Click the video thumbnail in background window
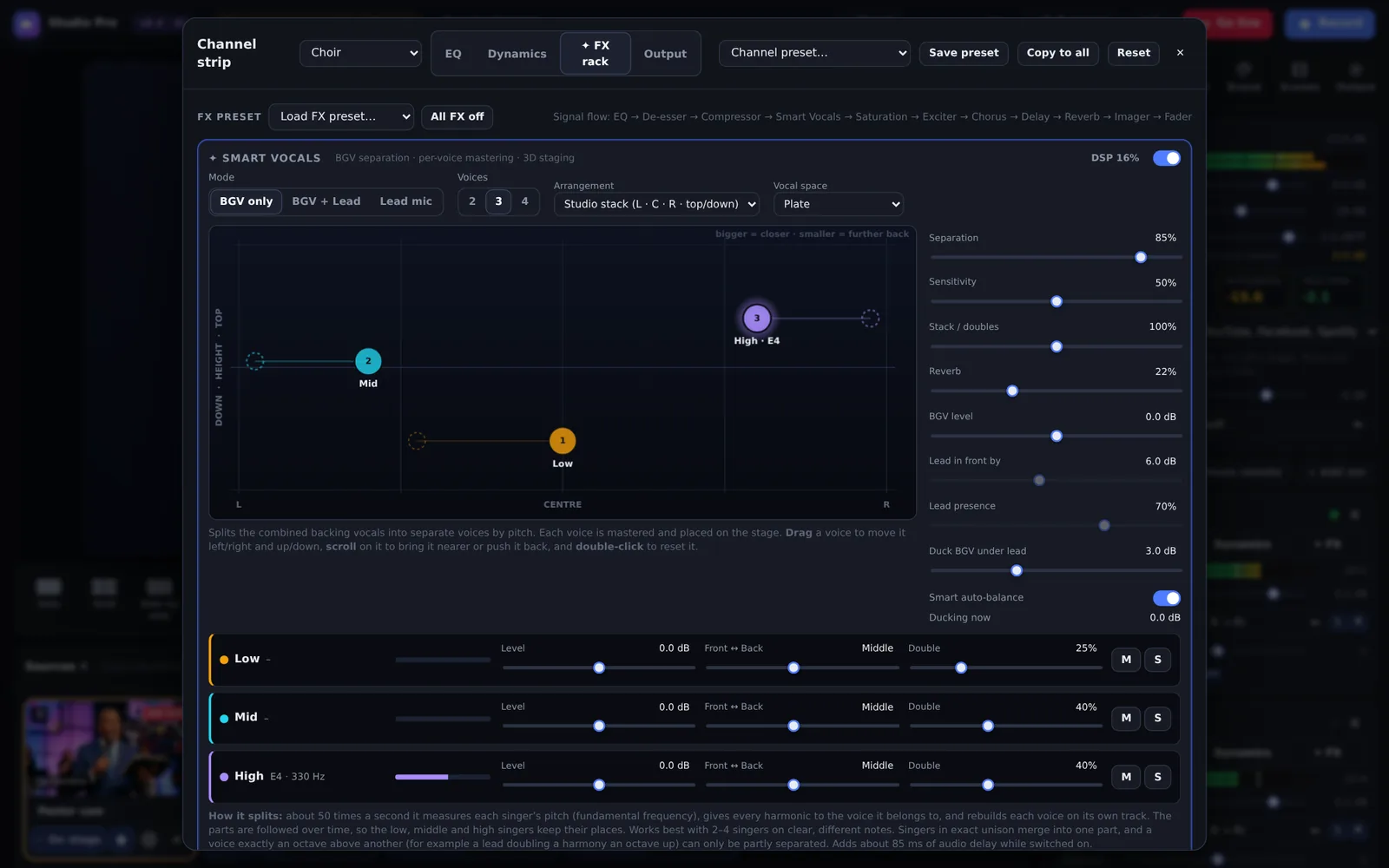 coord(106,749)
